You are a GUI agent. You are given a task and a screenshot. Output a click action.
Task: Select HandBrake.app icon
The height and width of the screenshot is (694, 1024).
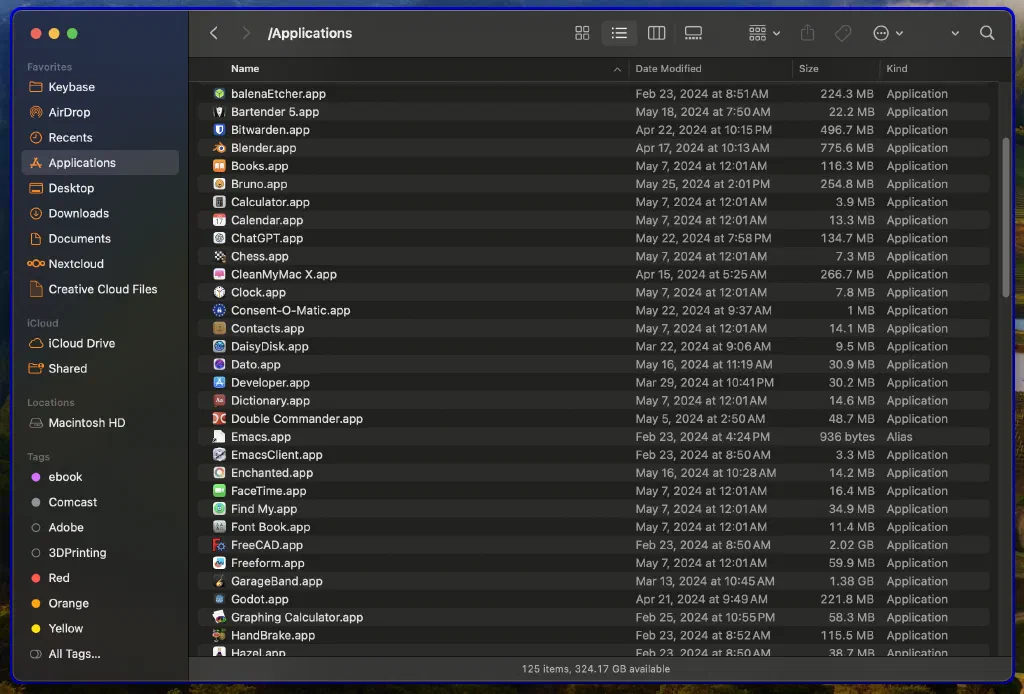(x=219, y=635)
